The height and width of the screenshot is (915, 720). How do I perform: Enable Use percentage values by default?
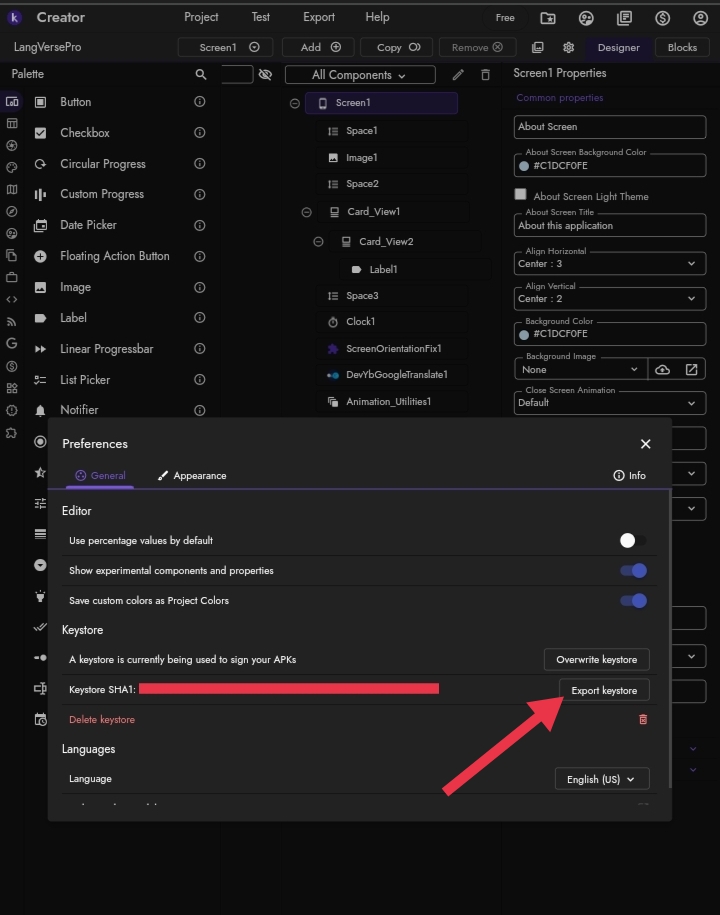(x=631, y=540)
